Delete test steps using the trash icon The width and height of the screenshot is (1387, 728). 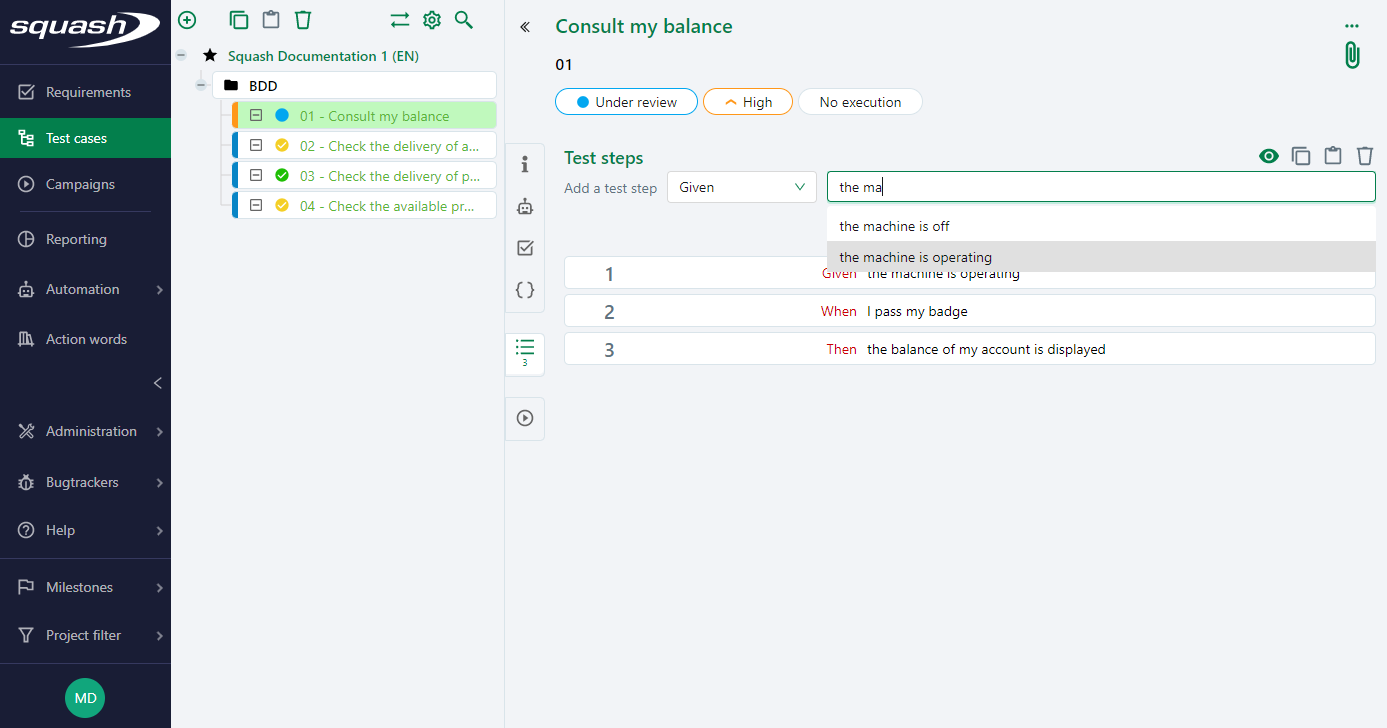coord(1365,155)
